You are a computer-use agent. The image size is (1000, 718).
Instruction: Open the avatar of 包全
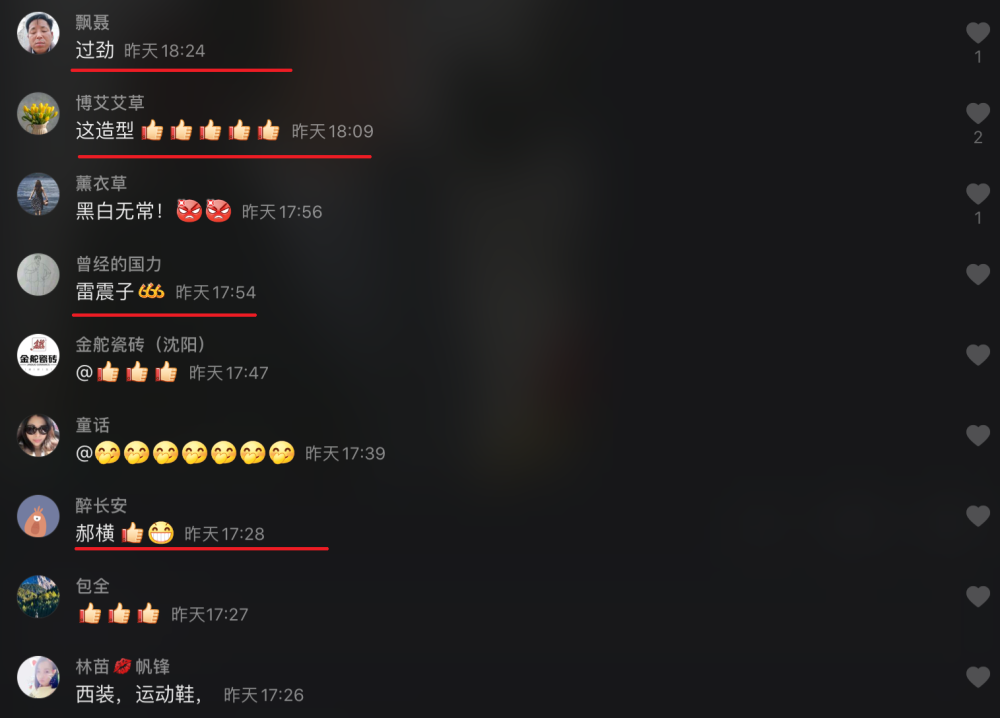38,597
